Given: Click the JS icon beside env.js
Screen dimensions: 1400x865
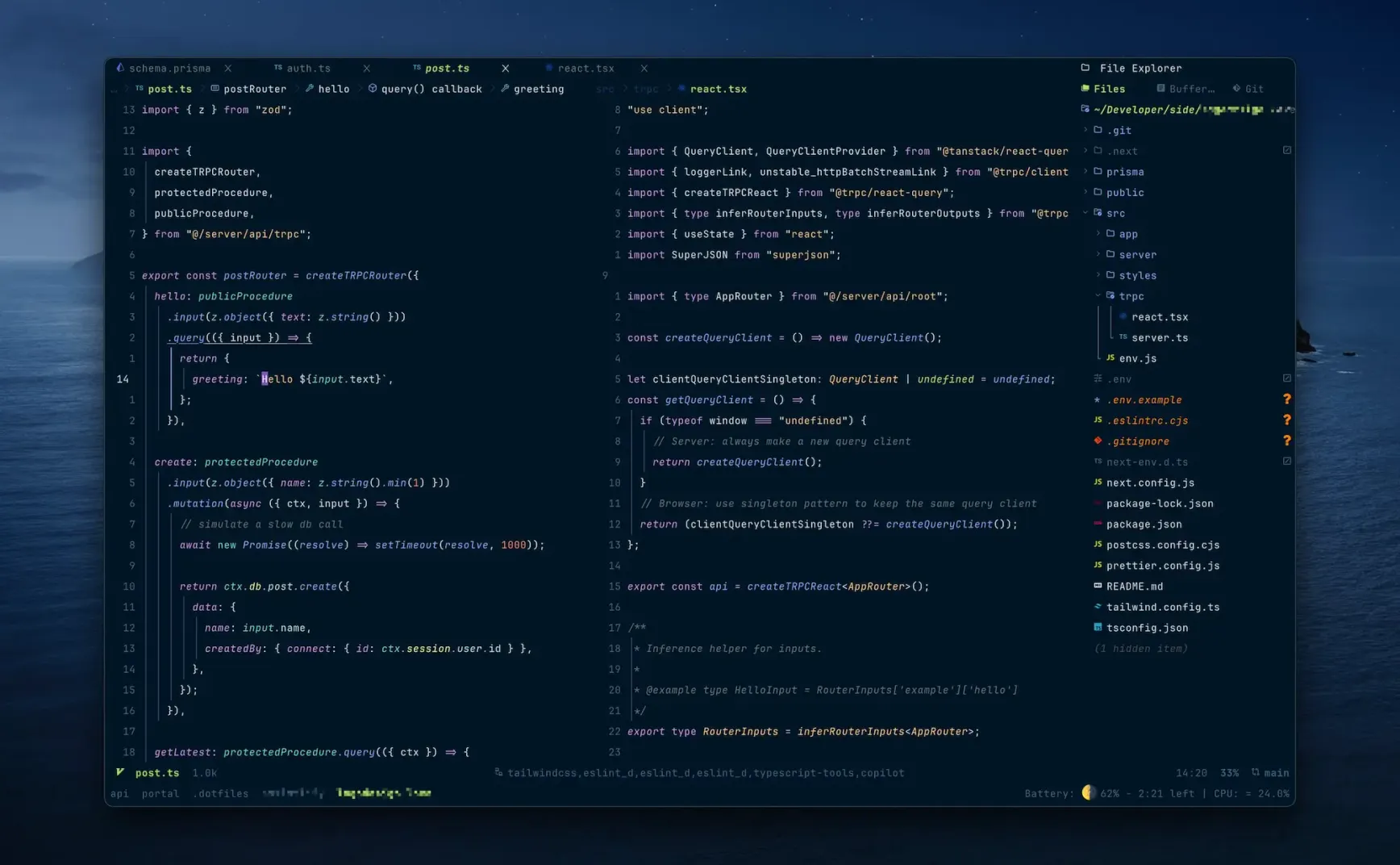Looking at the screenshot, I should [x=1110, y=358].
